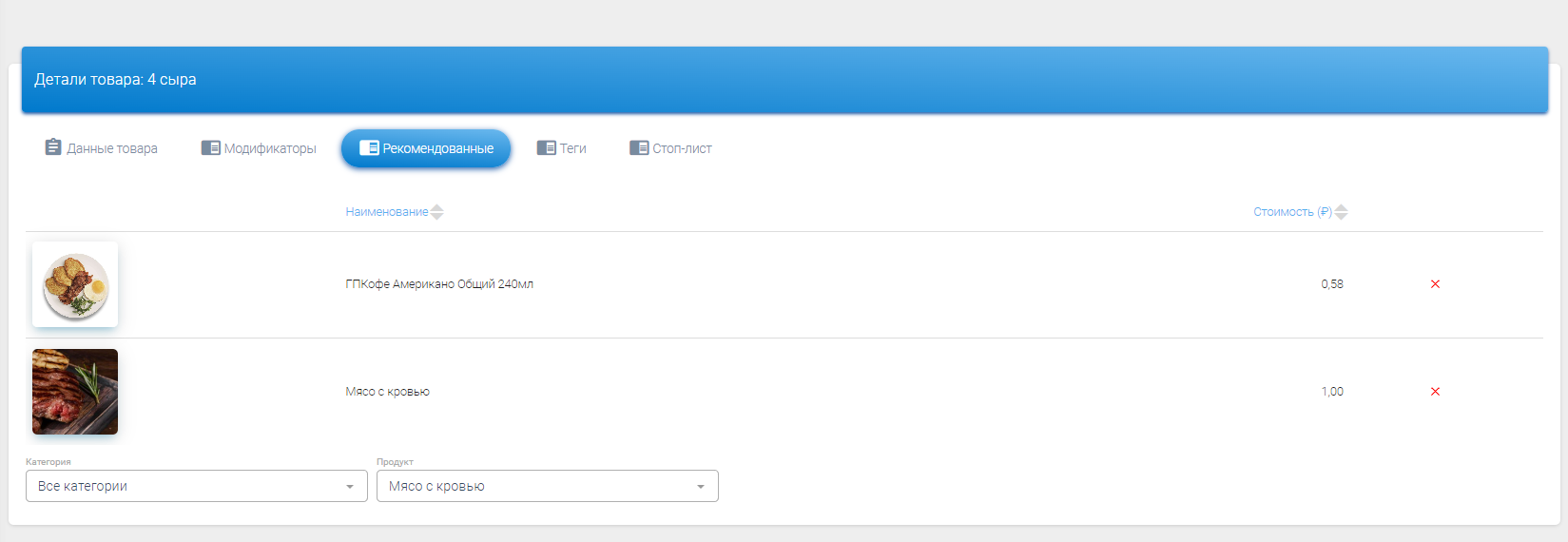
Task: Open the potato pancakes plate thumbnail
Action: point(75,284)
